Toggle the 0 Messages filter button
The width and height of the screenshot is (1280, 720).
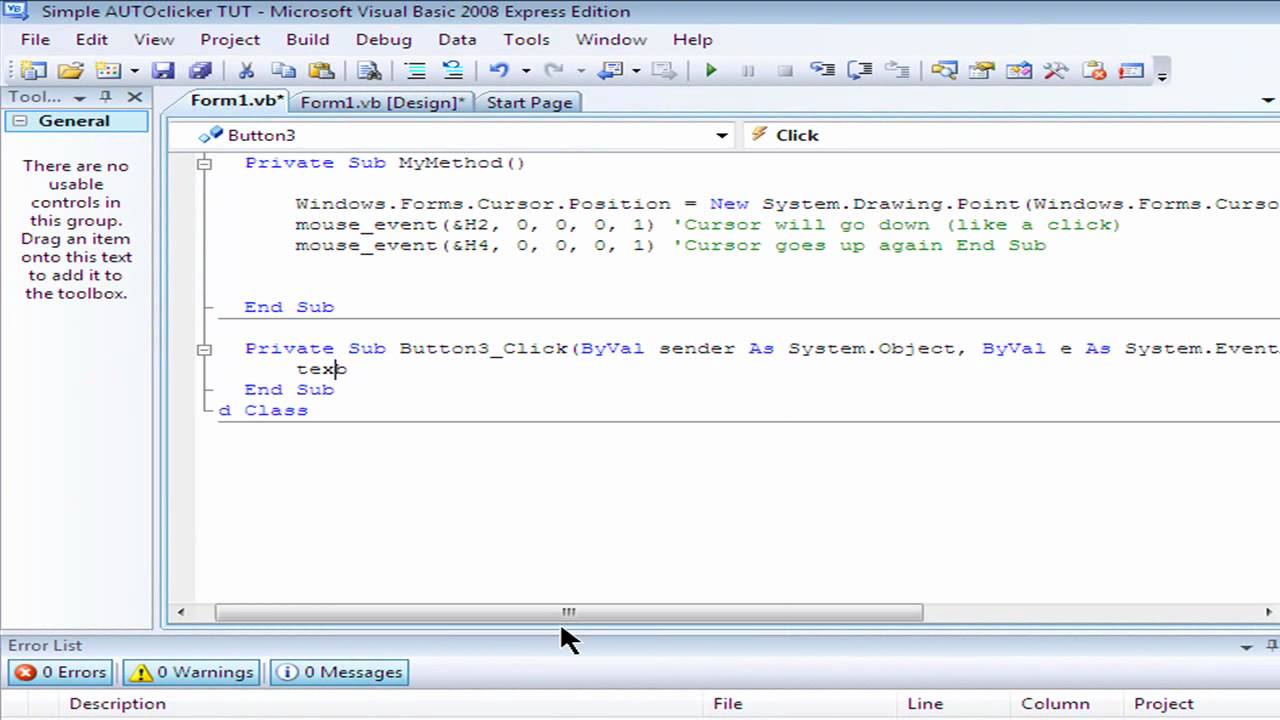pos(338,672)
